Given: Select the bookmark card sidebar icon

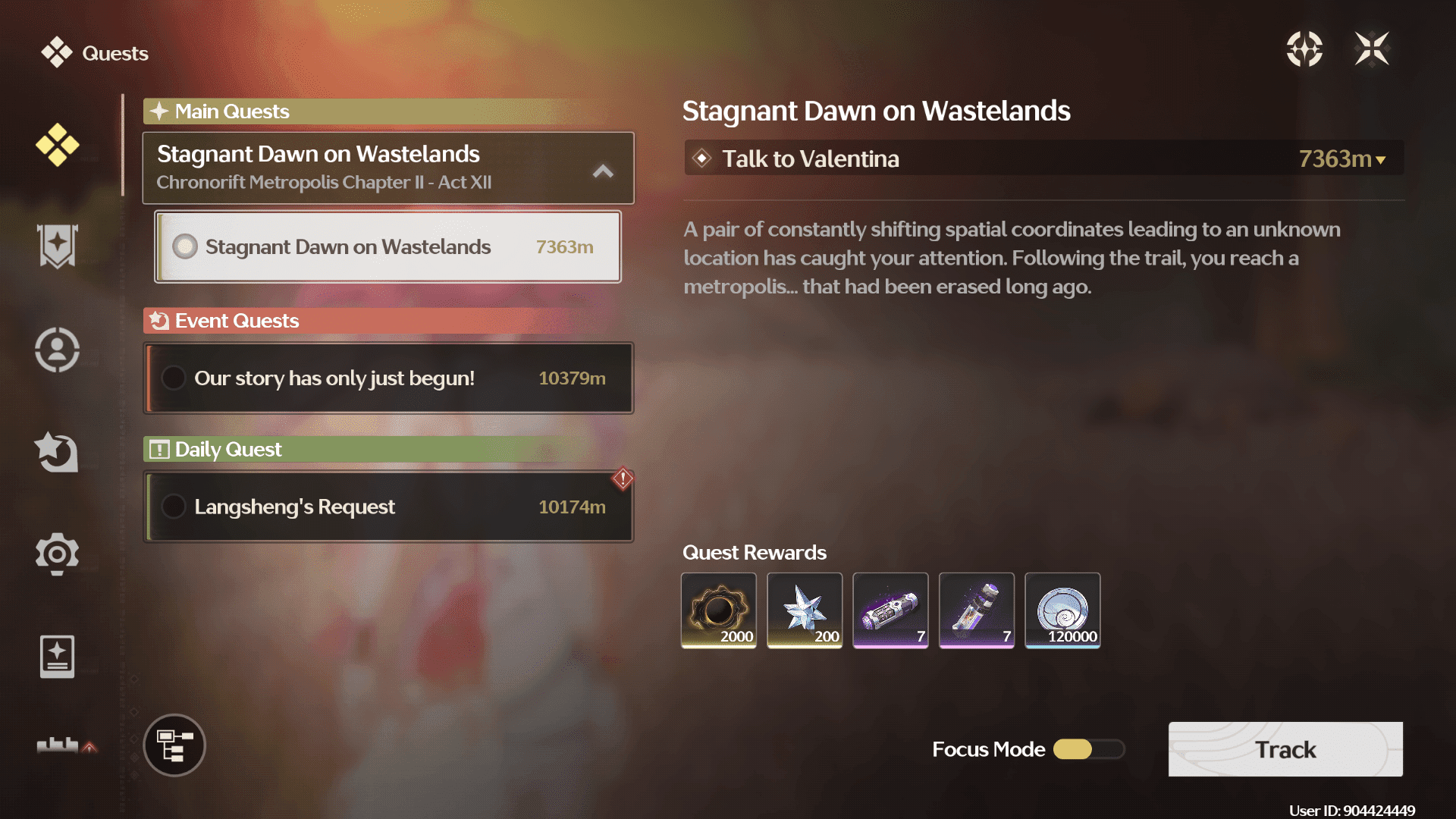Looking at the screenshot, I should point(57,657).
